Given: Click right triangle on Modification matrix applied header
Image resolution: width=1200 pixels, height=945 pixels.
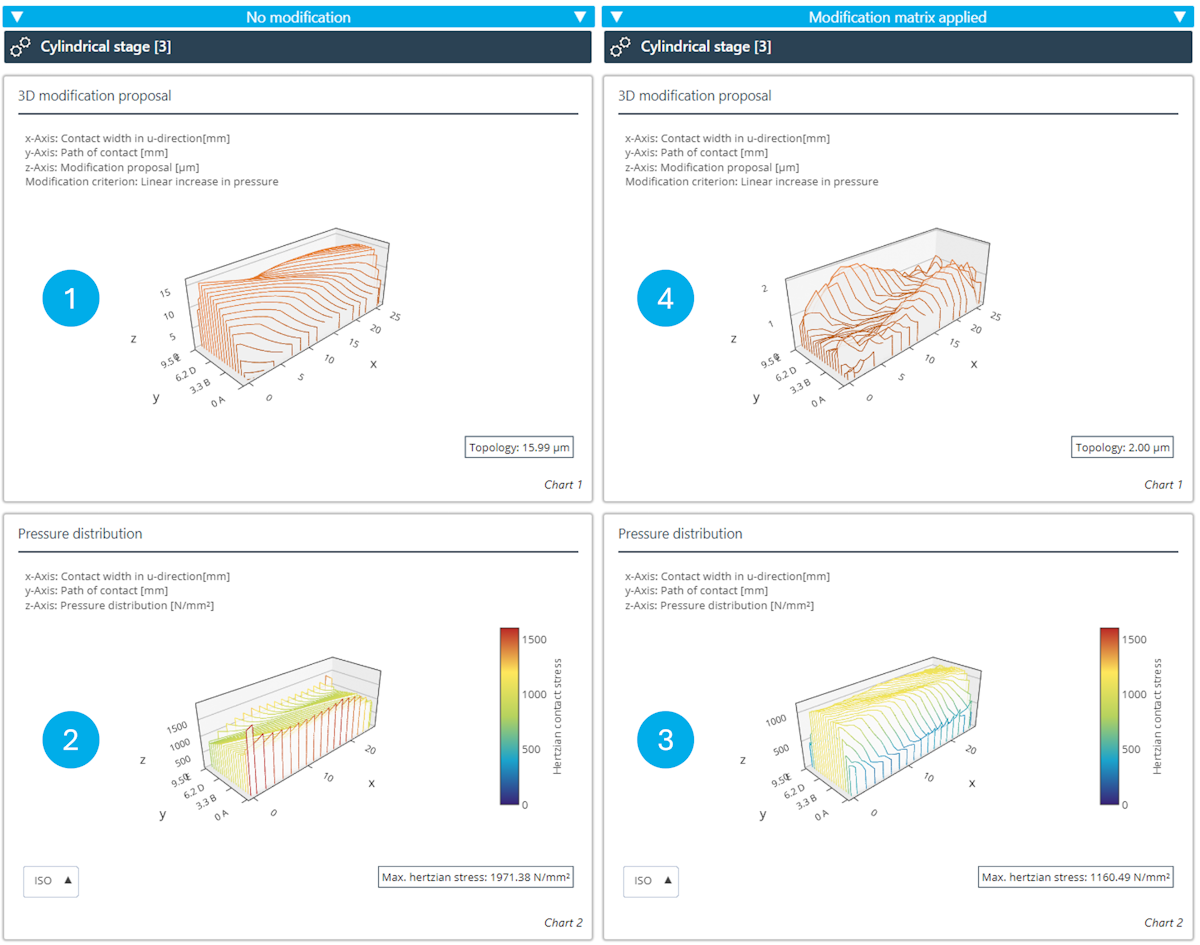Looking at the screenshot, I should point(1180,17).
